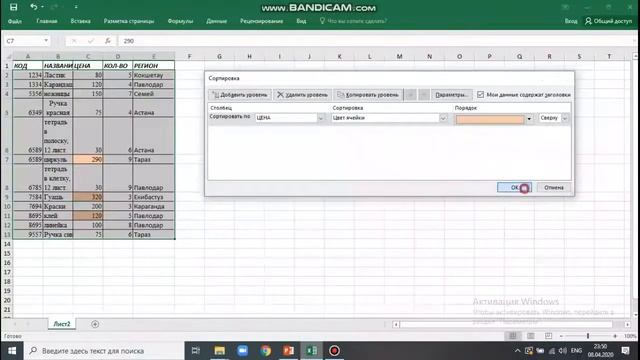This screenshot has height=360, width=640.
Task: Open the color order dropdown arrow
Action: 529,119
